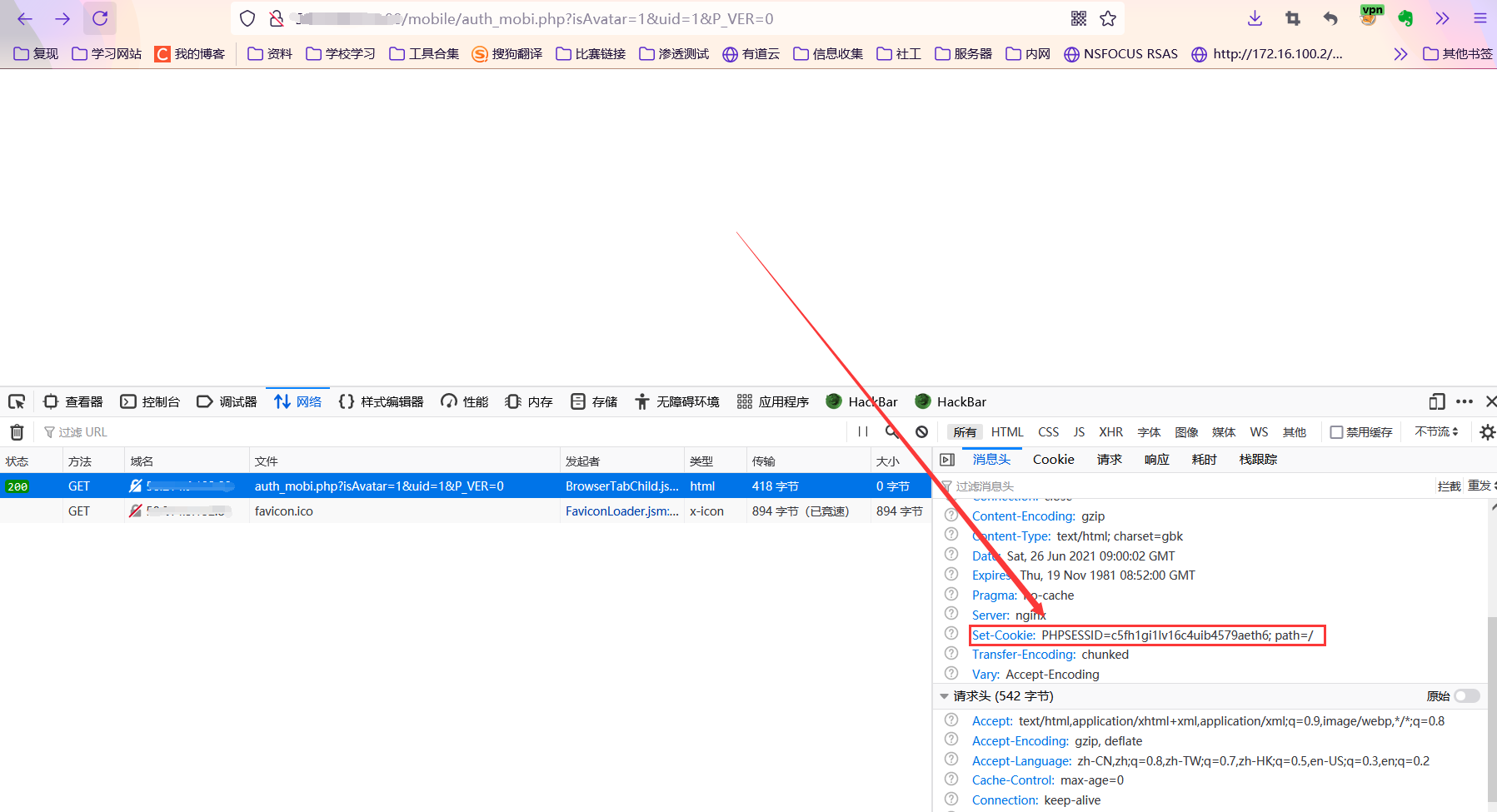Enable the 禁用缓存 disable-cache checkbox
Viewport: 1497px width, 812px height.
pos(1335,431)
